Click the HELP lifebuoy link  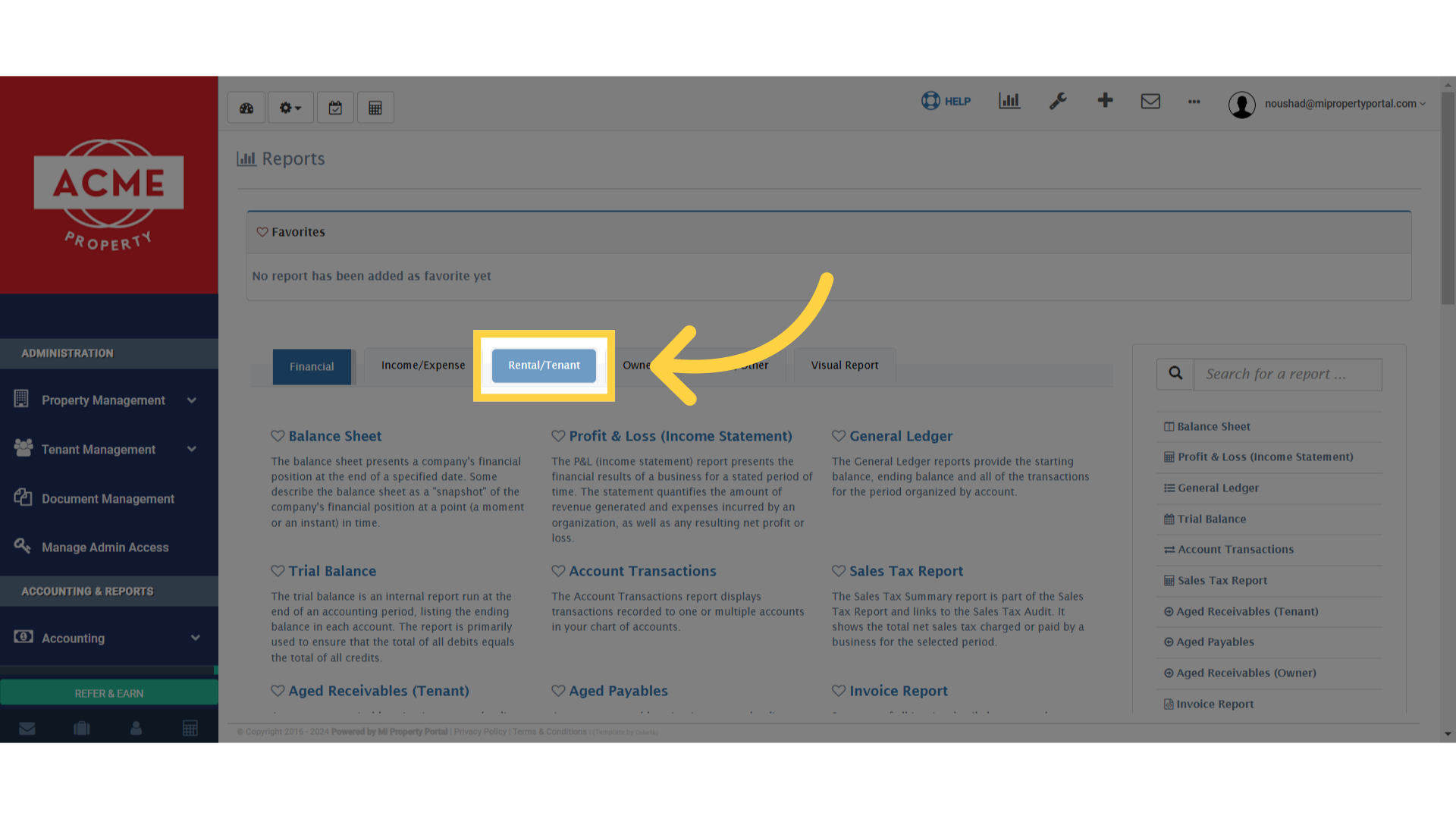[x=946, y=101]
